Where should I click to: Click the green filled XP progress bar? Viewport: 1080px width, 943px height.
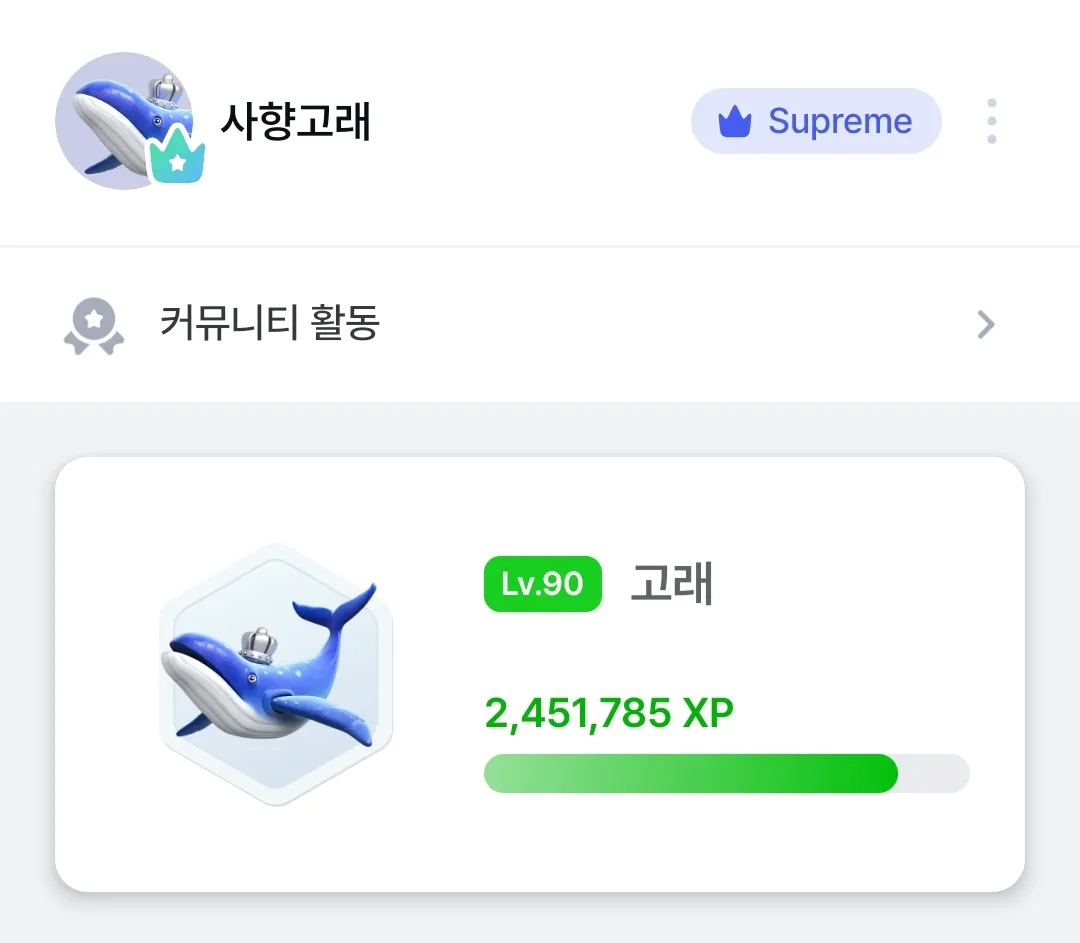click(x=690, y=774)
